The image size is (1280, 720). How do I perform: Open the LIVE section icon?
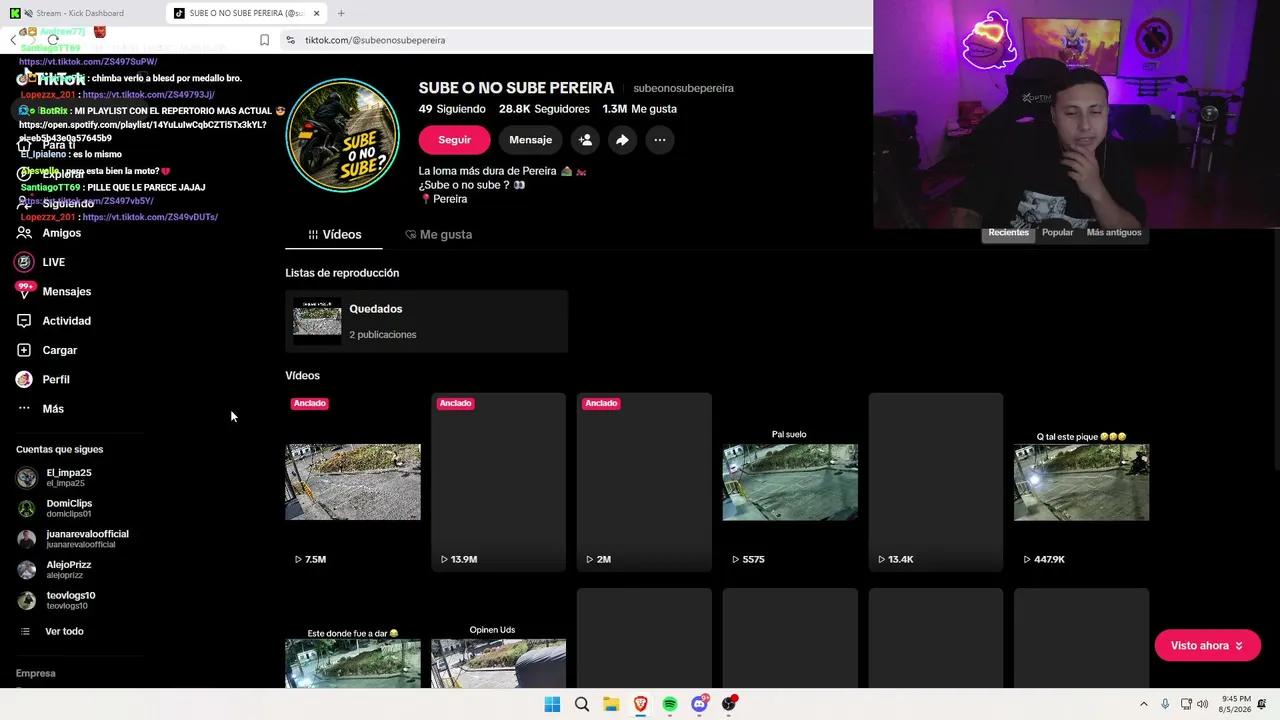click(24, 262)
